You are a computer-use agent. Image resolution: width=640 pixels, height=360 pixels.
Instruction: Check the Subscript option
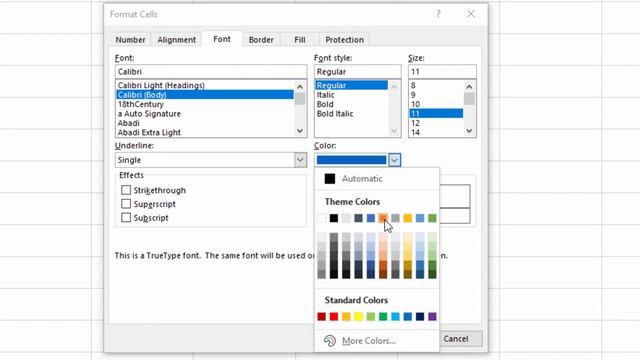[126, 218]
